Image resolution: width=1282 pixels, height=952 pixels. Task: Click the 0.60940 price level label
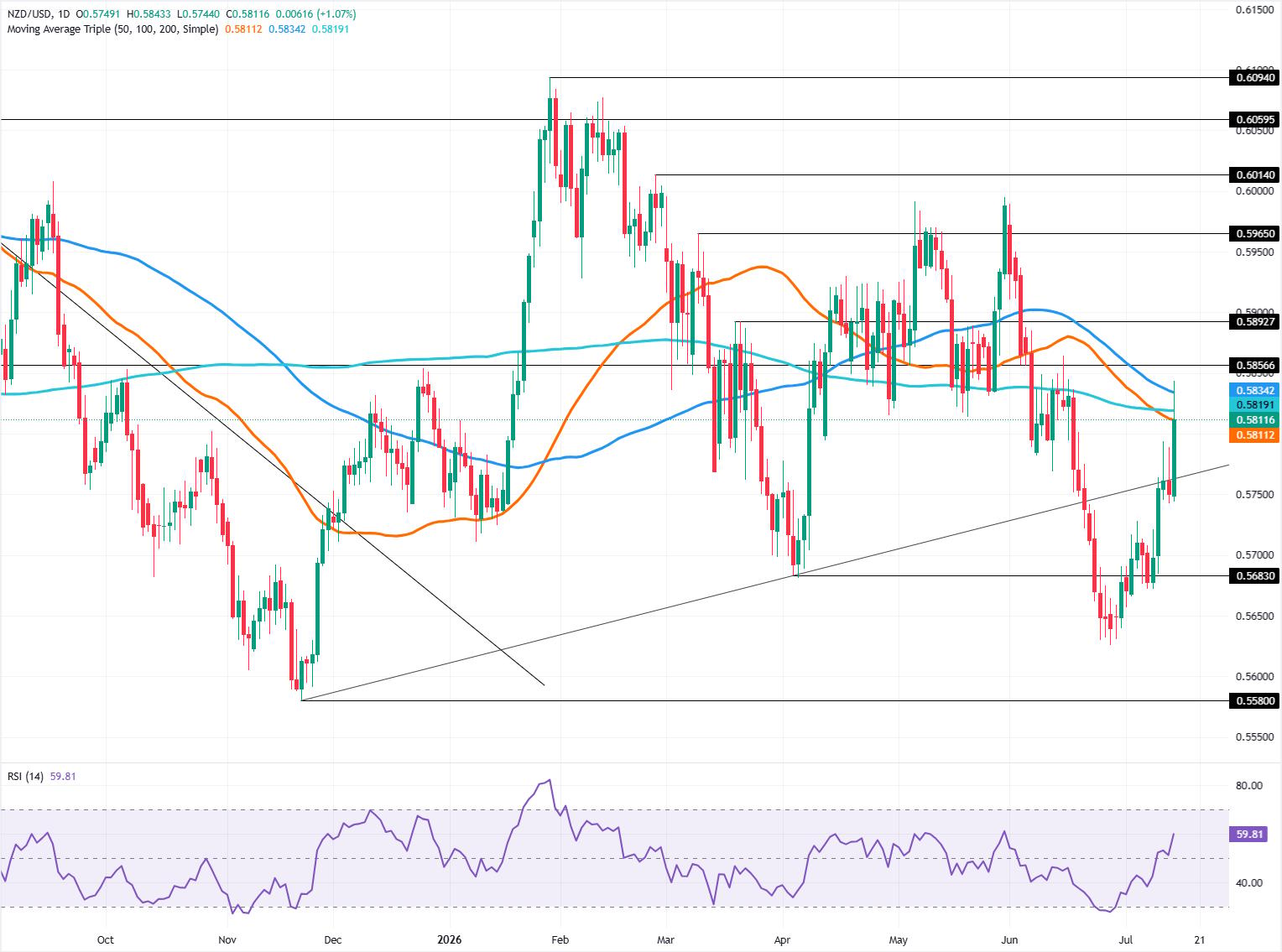[1255, 78]
